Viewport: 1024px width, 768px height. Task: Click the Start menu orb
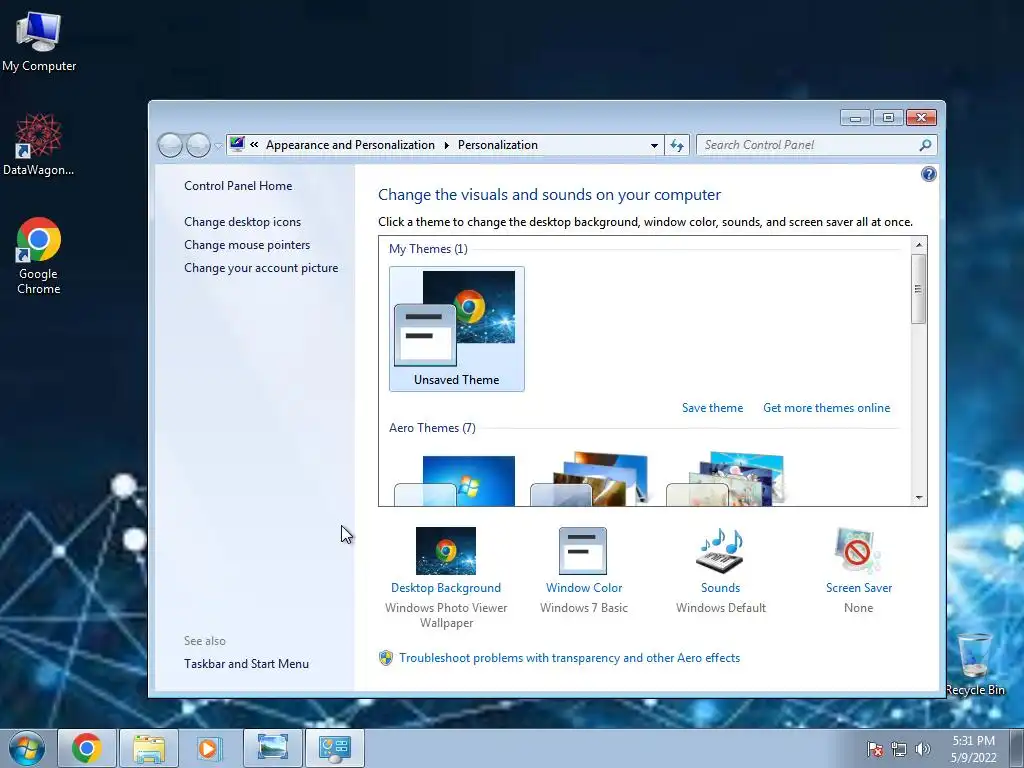pyautogui.click(x=27, y=748)
